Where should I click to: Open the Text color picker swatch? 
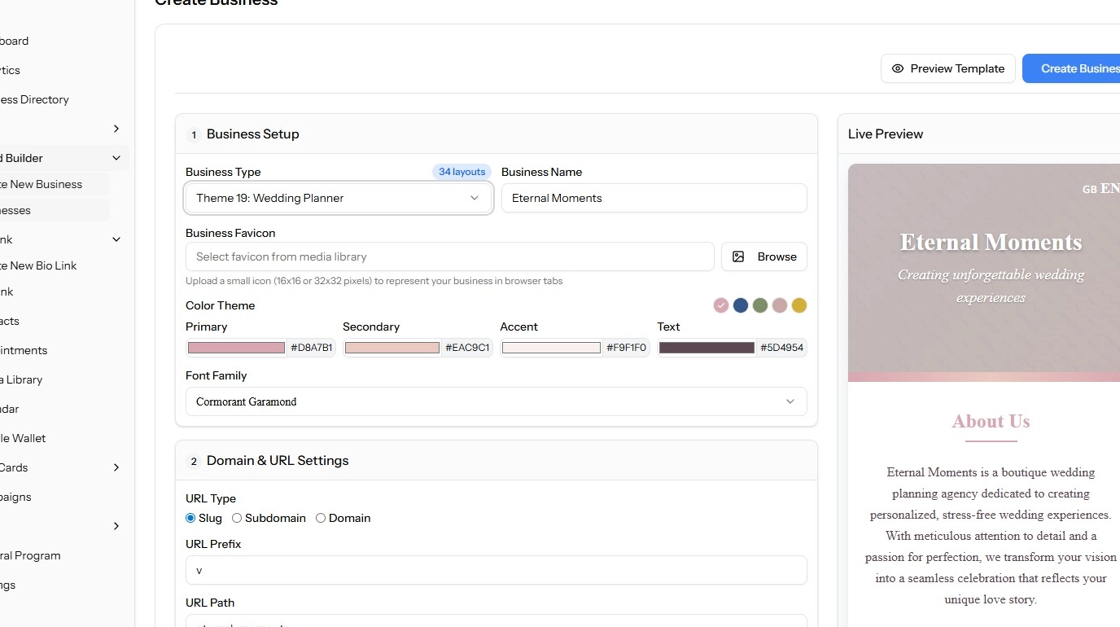tap(706, 348)
